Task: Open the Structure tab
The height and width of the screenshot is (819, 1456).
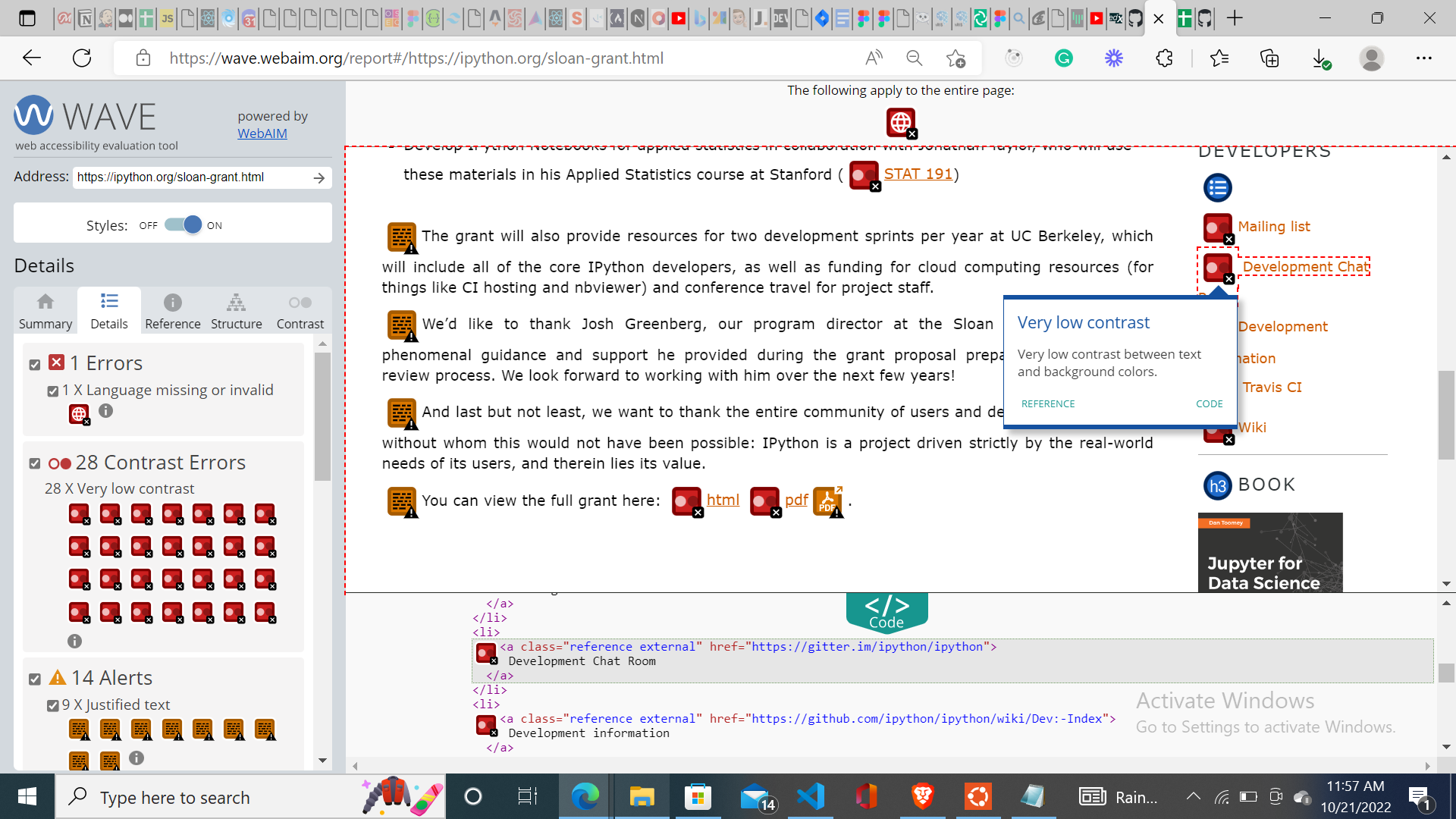Action: tap(236, 311)
